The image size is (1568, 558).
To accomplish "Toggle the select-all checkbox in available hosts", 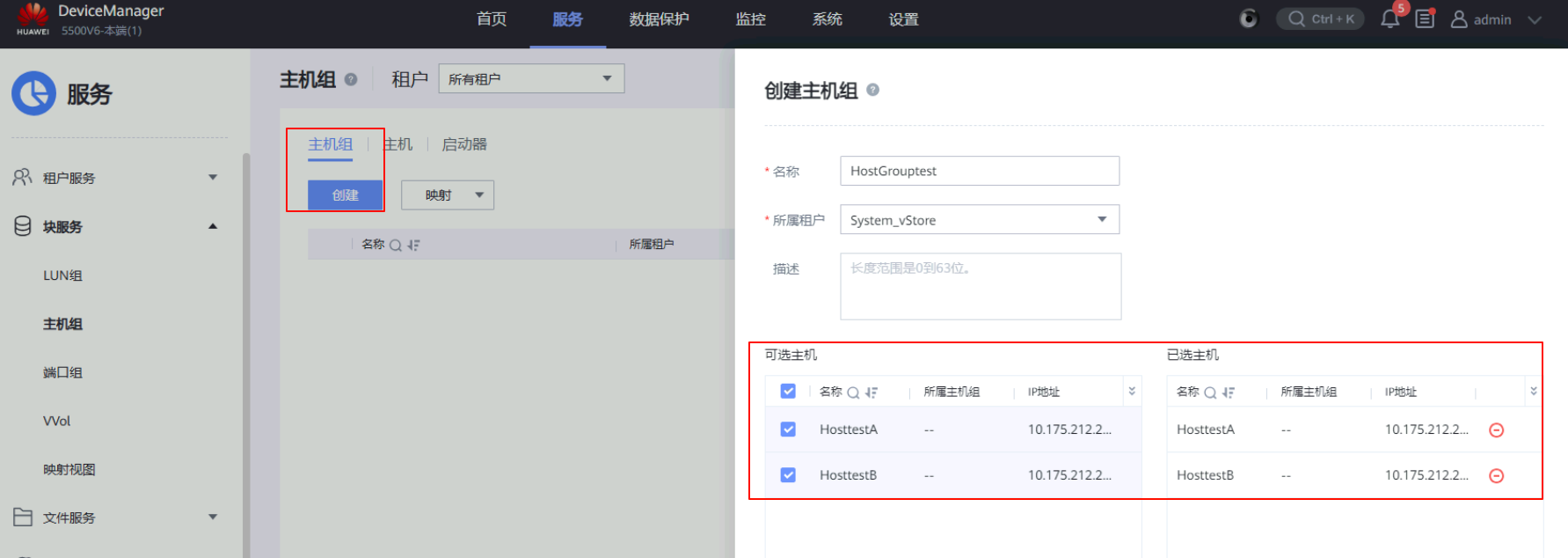I will tap(788, 392).
